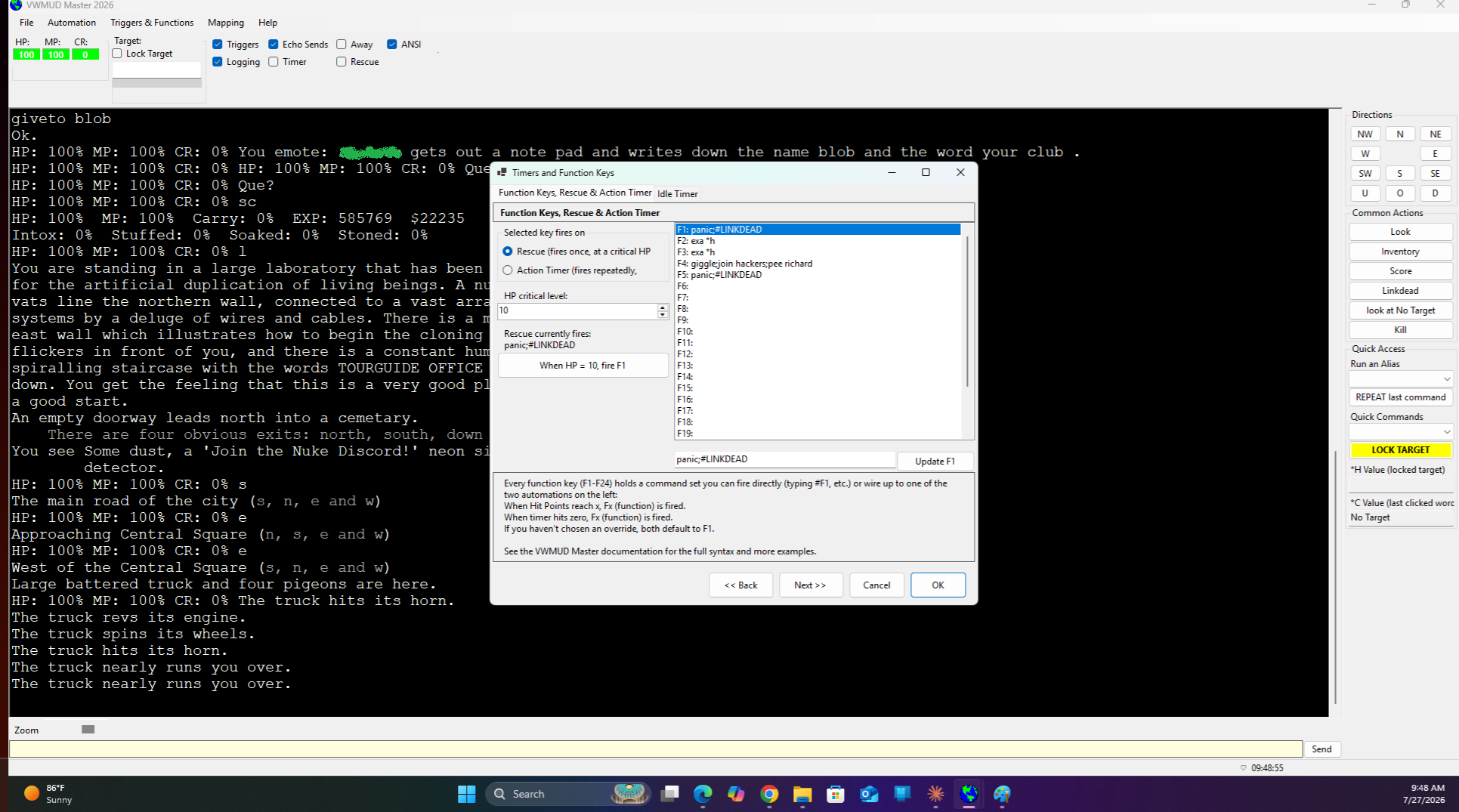The image size is (1459, 812).
Task: Open the Windows Start menu
Action: (466, 794)
